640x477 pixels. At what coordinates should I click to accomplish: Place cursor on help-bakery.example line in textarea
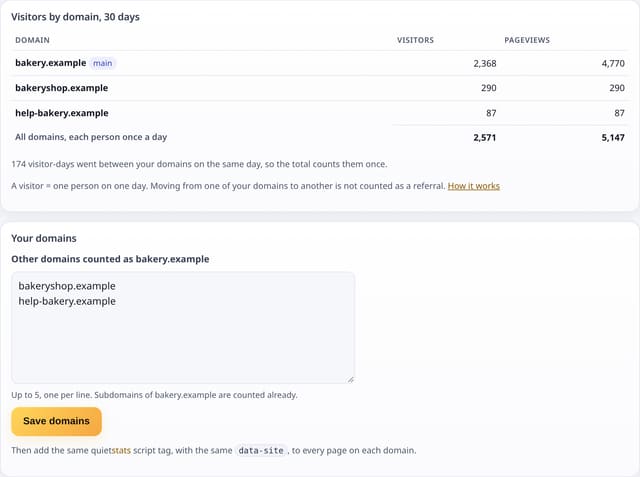pyautogui.click(x=67, y=302)
